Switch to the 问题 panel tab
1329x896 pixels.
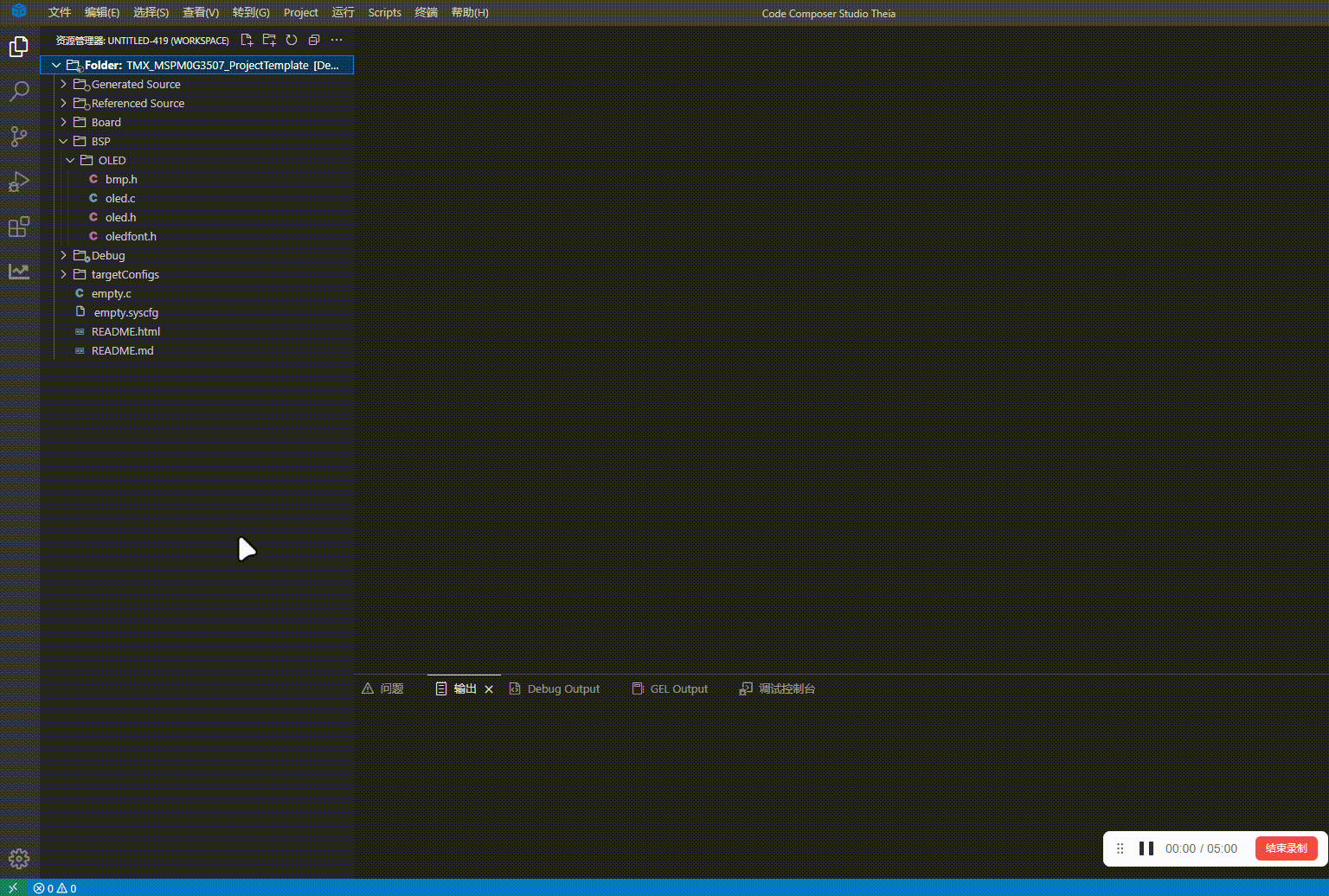point(382,689)
